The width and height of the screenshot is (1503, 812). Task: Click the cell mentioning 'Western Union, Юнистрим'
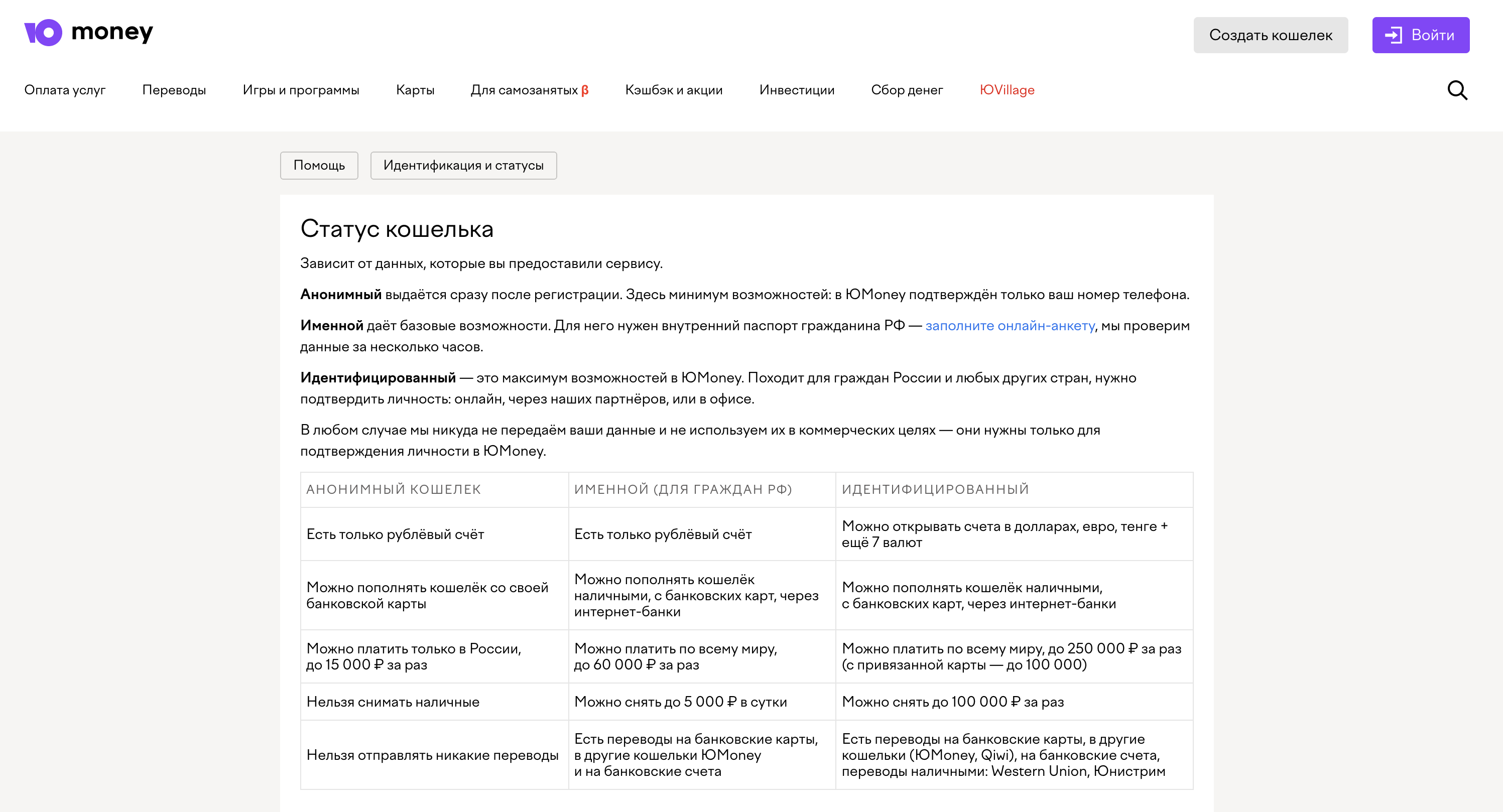pos(1014,755)
